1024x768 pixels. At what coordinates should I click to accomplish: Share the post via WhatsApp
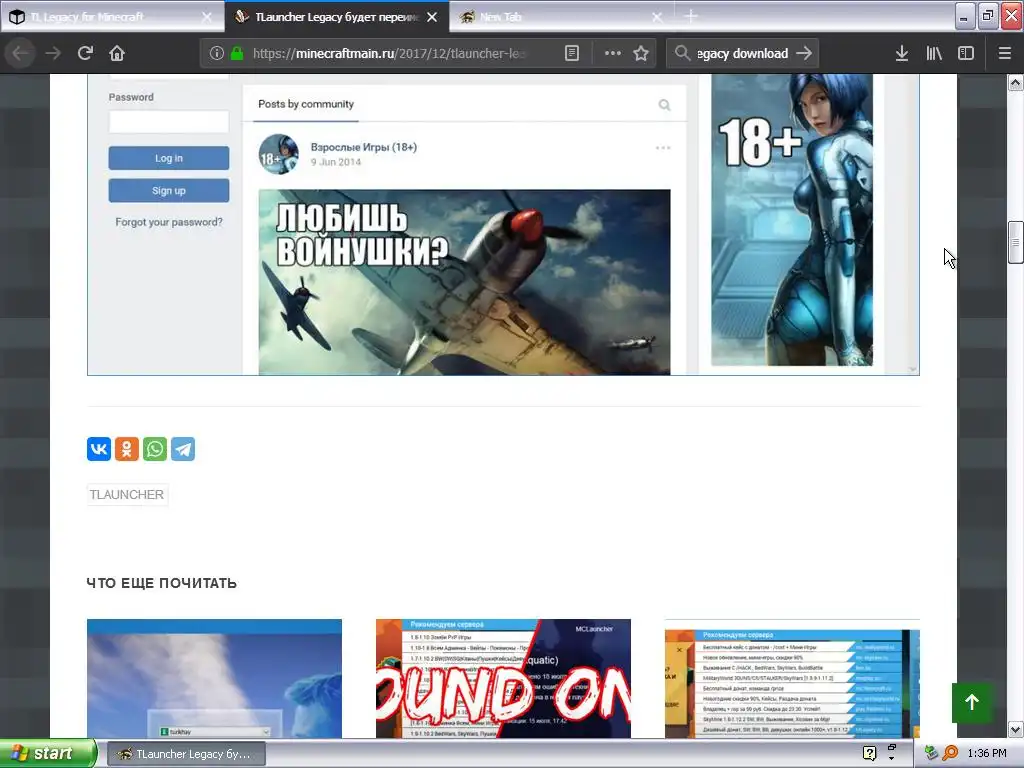coord(155,449)
